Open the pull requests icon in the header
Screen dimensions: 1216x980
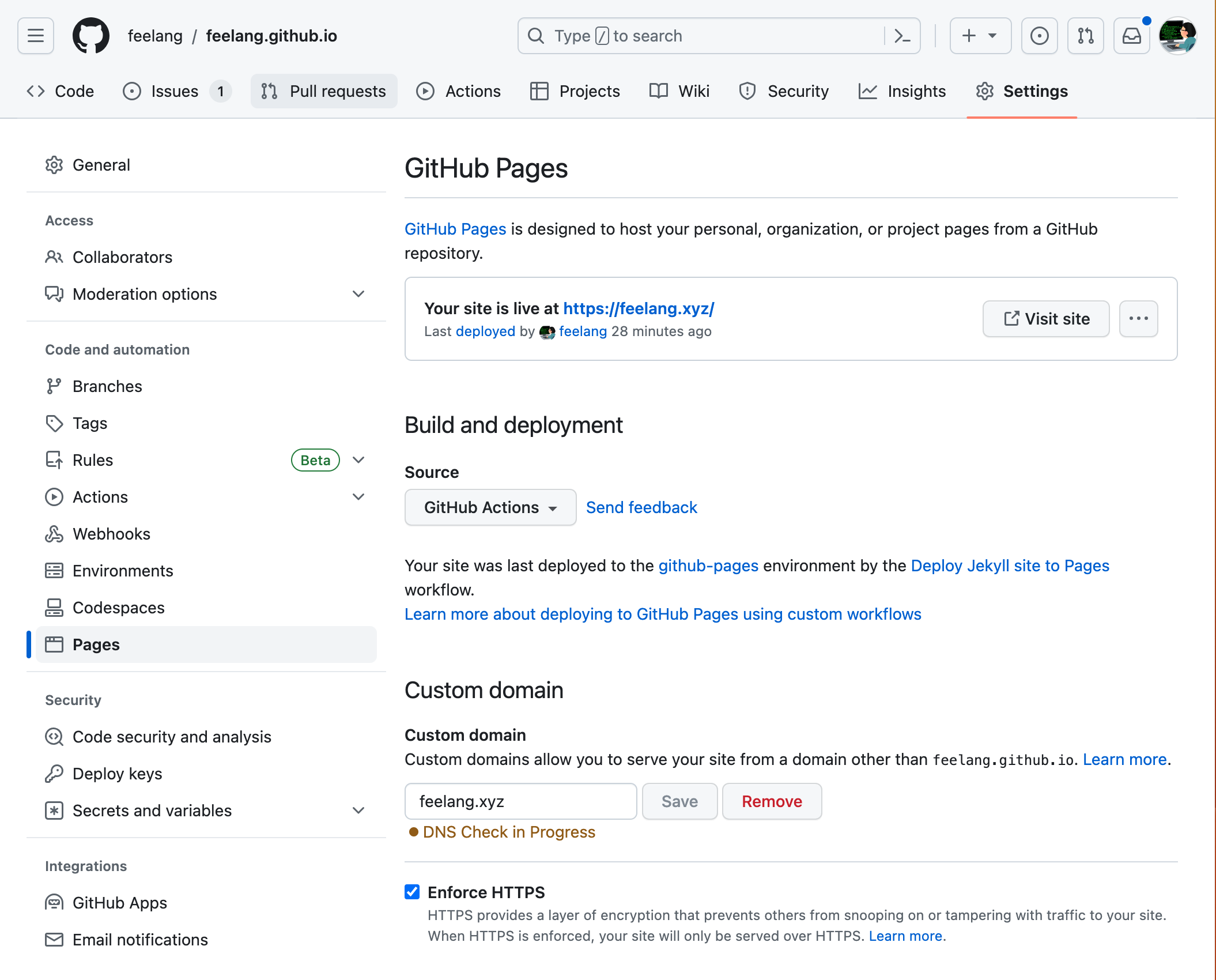click(x=1085, y=35)
